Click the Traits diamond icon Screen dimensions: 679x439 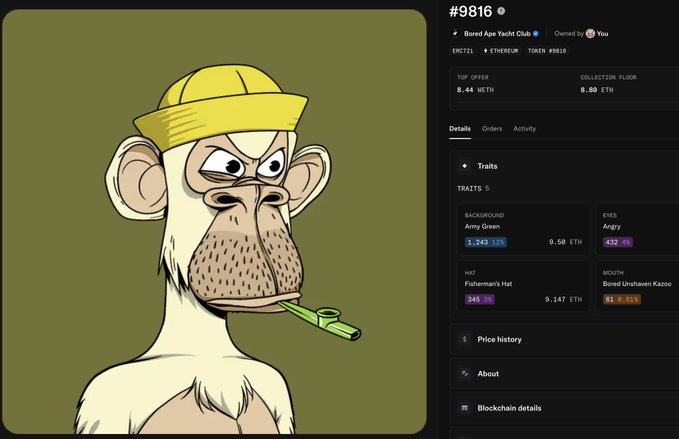(465, 166)
